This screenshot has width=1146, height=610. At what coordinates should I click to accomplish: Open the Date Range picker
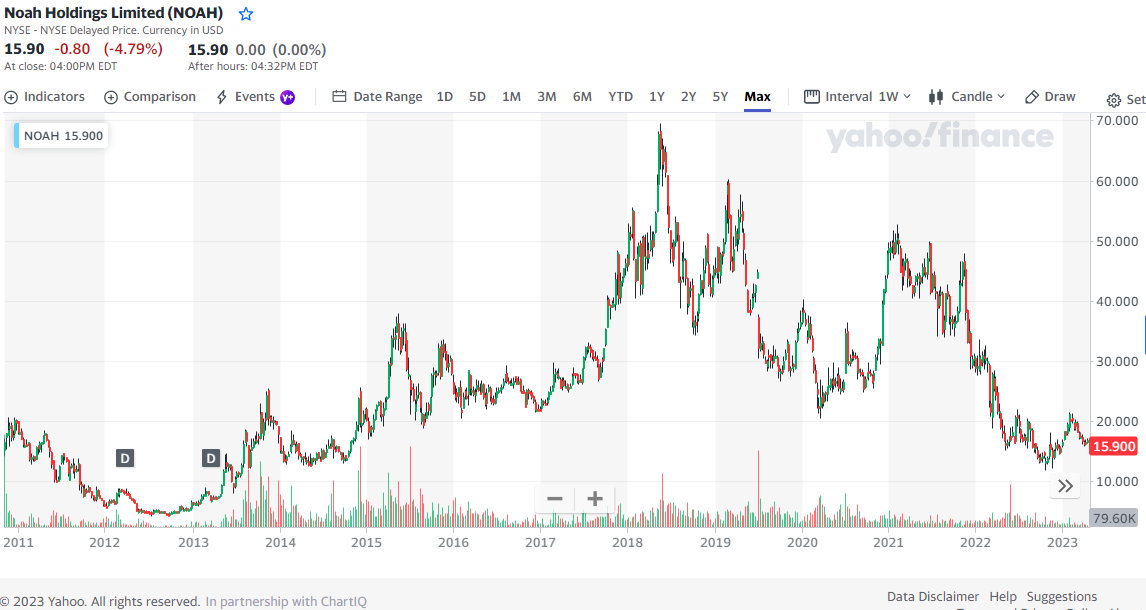point(377,96)
